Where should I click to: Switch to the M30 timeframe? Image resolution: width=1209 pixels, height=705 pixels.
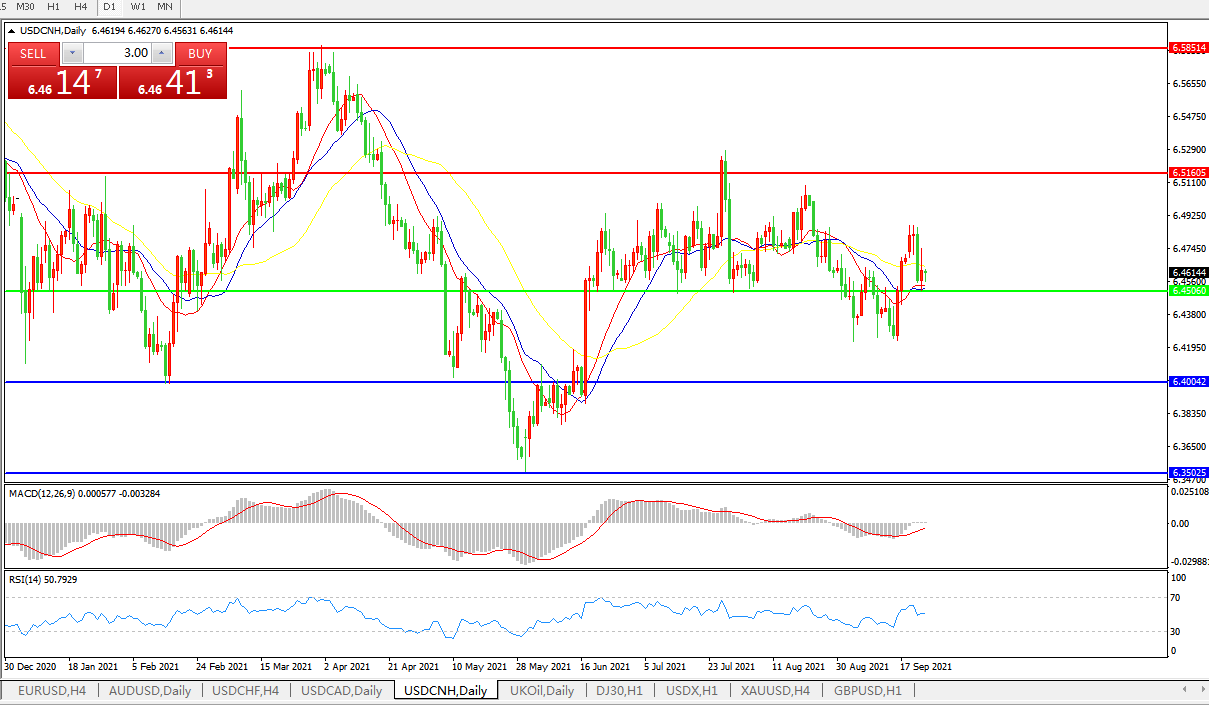(x=27, y=7)
